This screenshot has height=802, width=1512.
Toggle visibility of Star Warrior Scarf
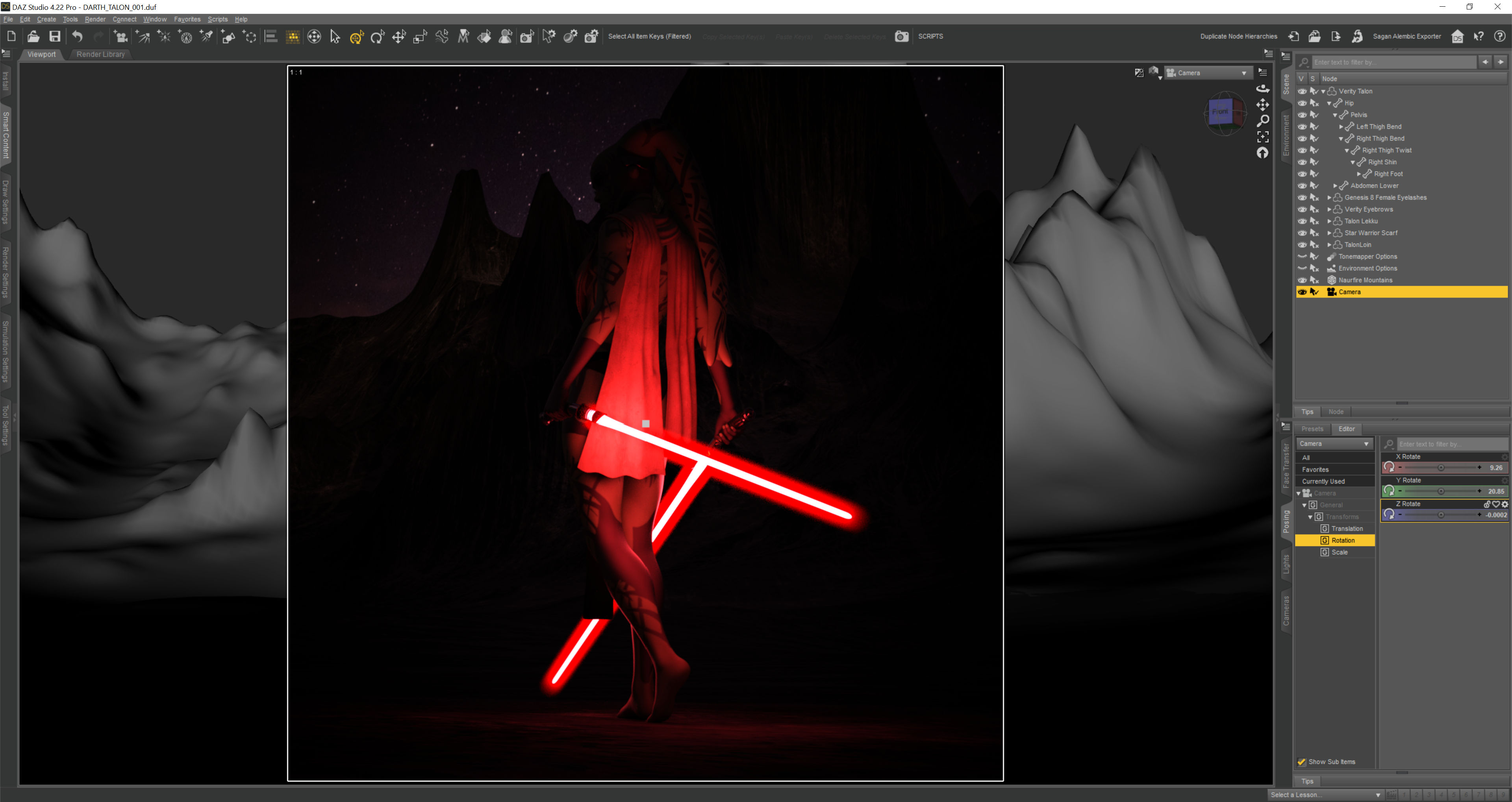tap(1303, 233)
